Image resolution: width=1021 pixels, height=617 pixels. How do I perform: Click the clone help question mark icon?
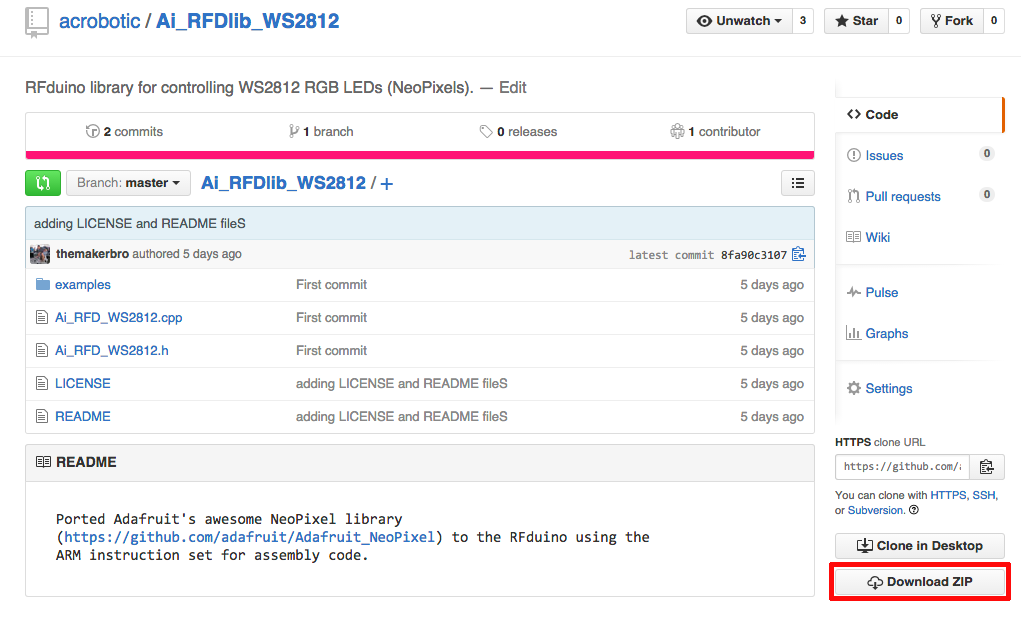pyautogui.click(x=914, y=510)
